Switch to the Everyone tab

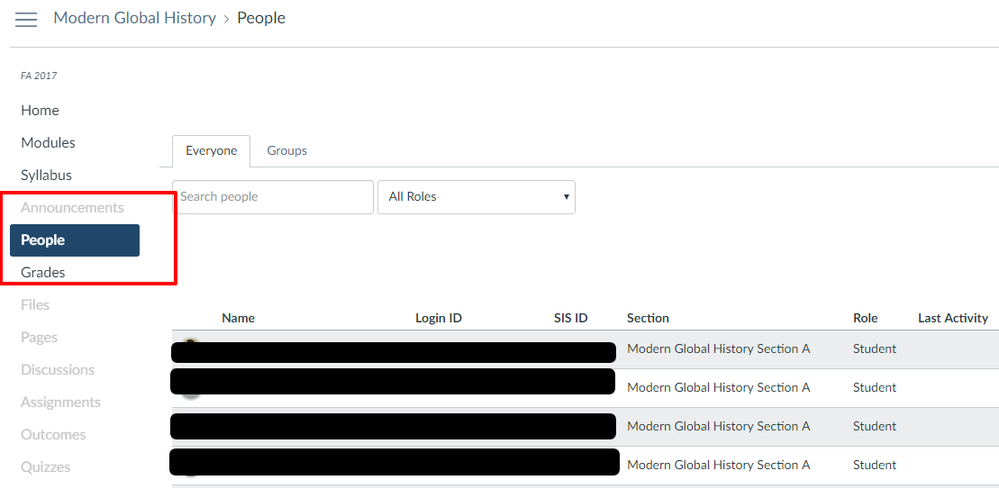pyautogui.click(x=211, y=151)
